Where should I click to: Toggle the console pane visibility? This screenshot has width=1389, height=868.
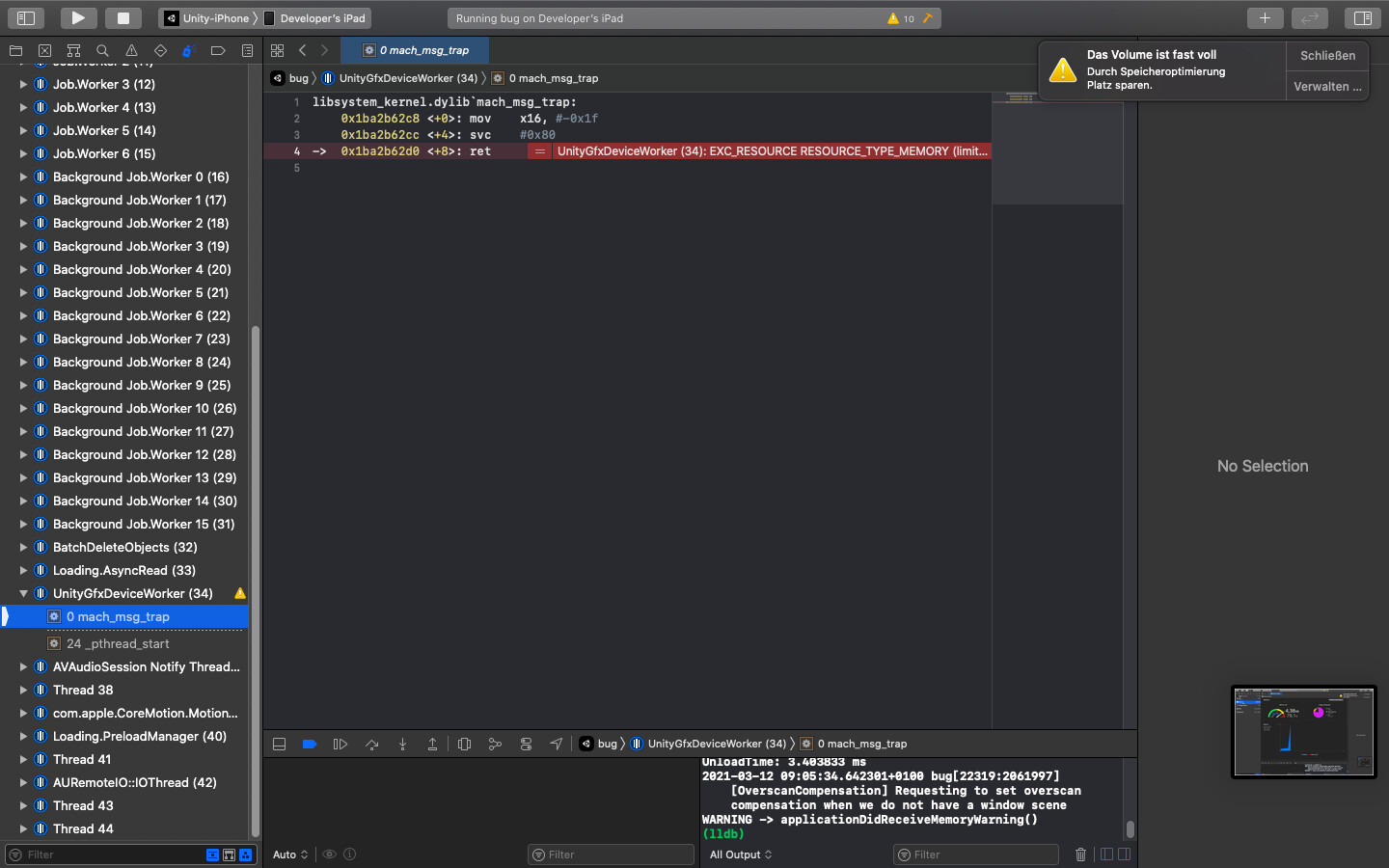[1124, 854]
